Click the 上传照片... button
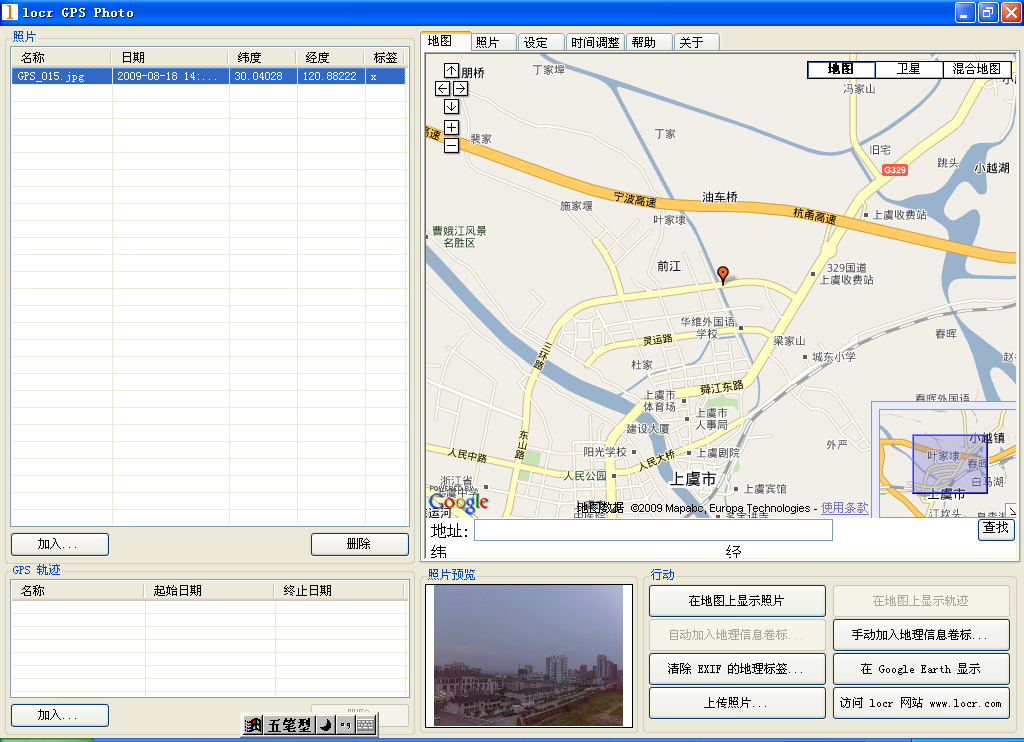Viewport: 1024px width, 742px height. pos(737,703)
